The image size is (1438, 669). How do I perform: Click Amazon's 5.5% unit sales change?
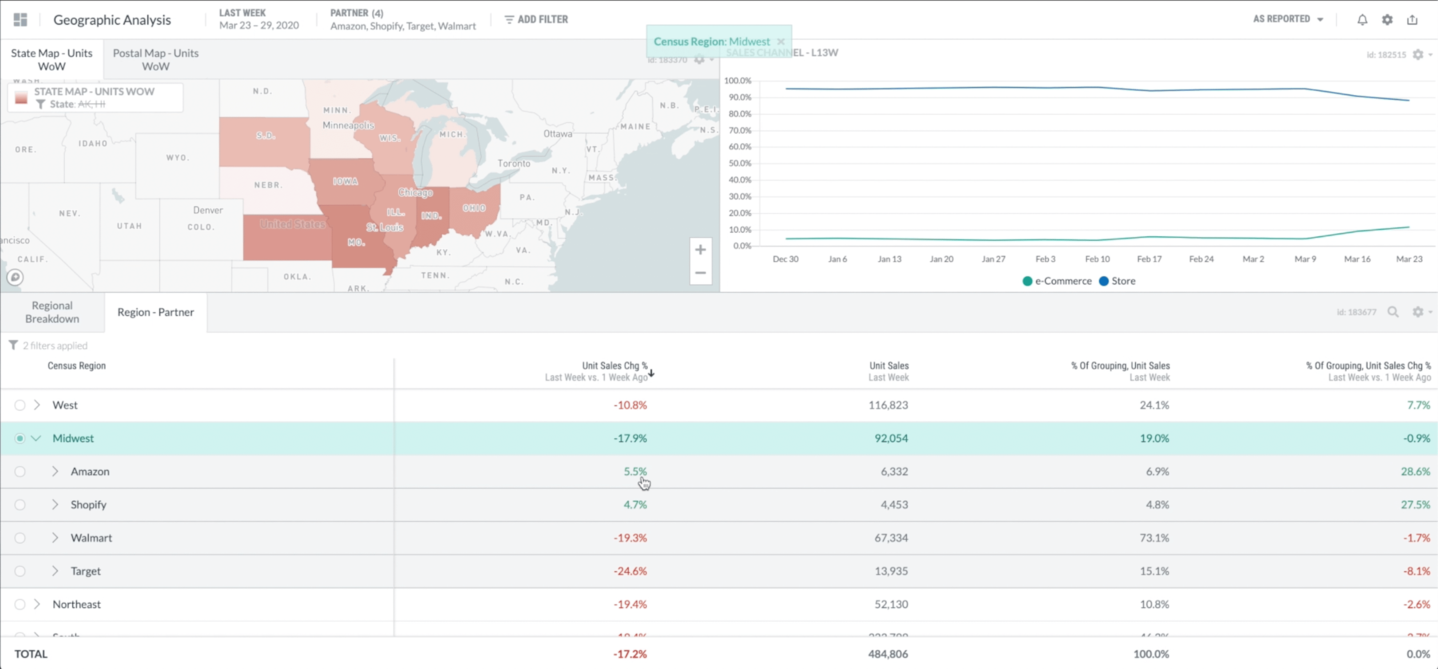tap(635, 471)
